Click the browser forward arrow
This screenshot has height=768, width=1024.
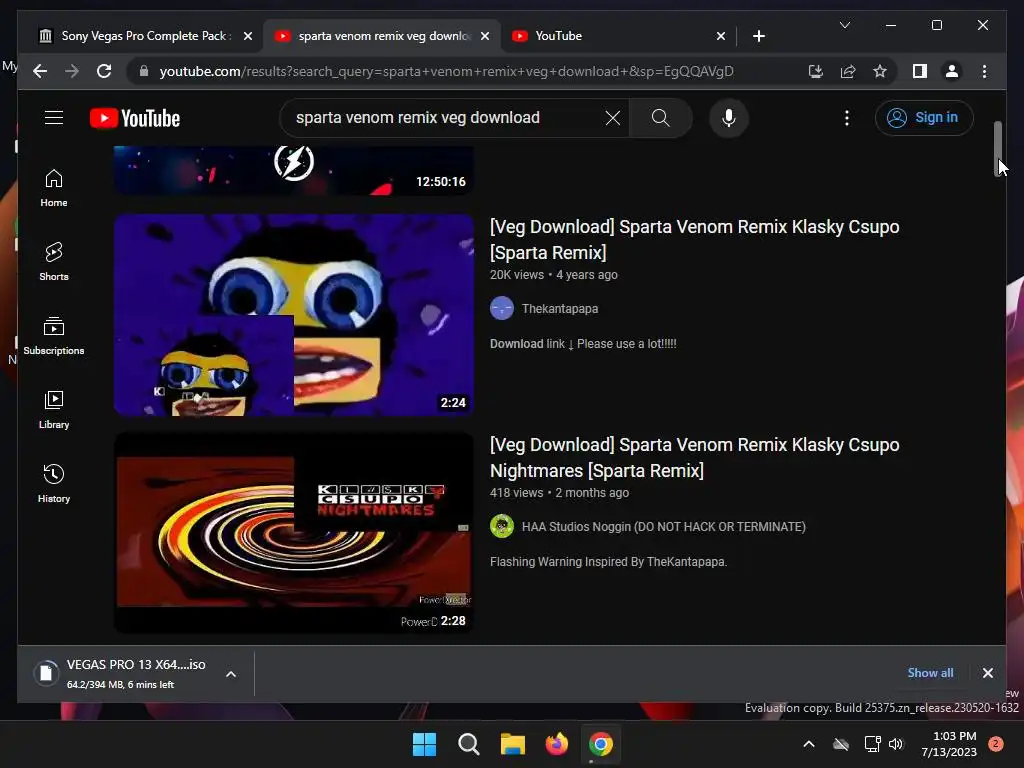point(72,71)
